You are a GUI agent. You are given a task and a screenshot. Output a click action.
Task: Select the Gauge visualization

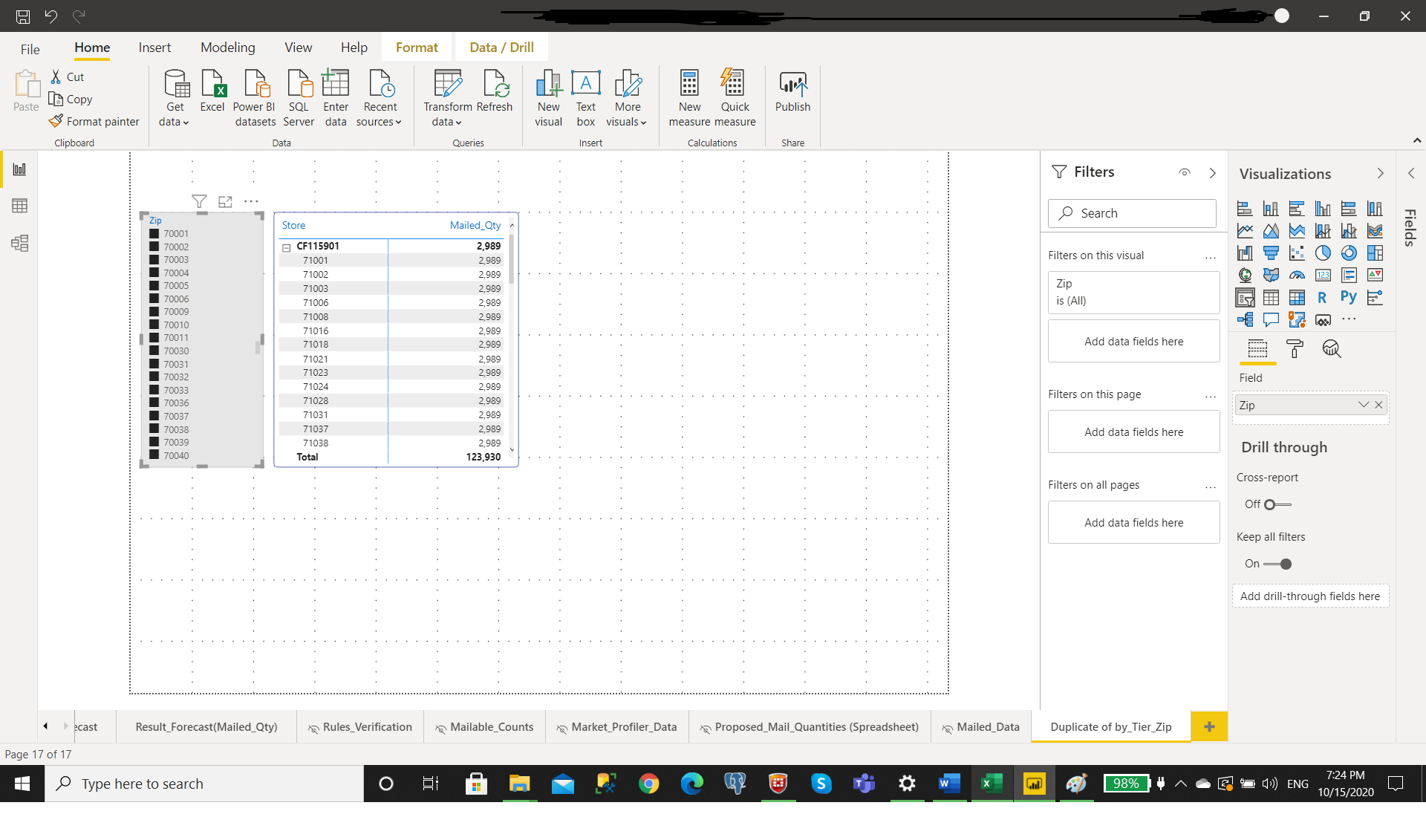pos(1297,276)
